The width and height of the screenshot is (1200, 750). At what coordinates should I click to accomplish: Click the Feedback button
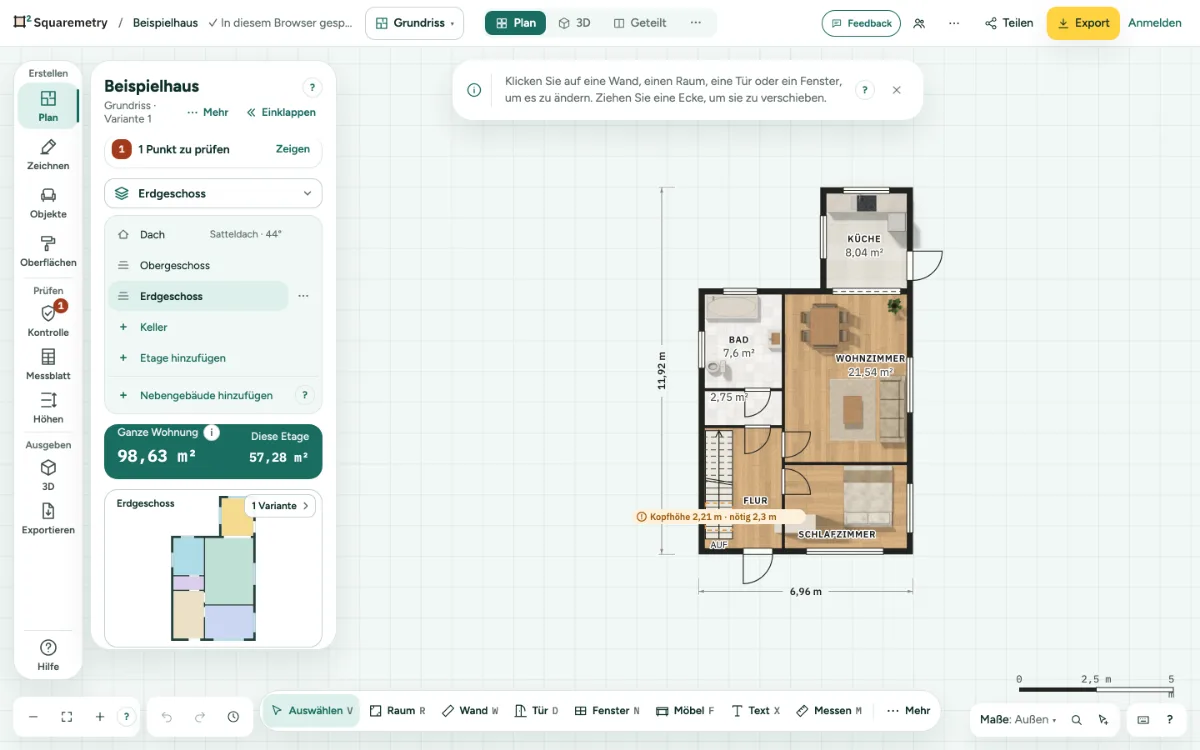click(x=861, y=23)
